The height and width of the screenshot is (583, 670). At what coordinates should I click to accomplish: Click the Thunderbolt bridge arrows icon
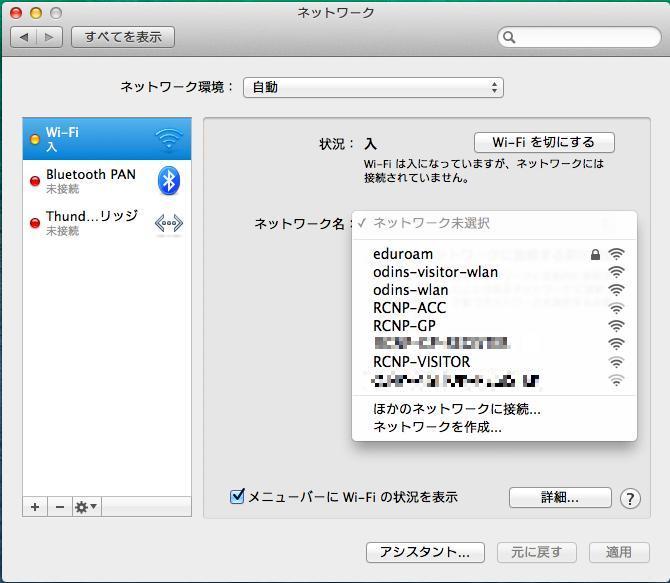[169, 224]
